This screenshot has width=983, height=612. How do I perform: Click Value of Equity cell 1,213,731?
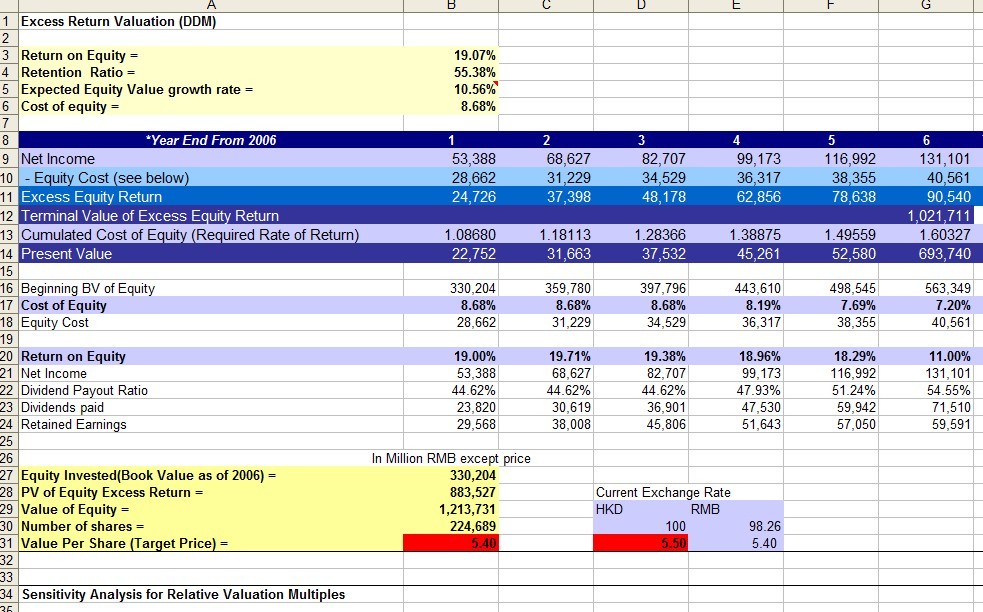[x=451, y=509]
